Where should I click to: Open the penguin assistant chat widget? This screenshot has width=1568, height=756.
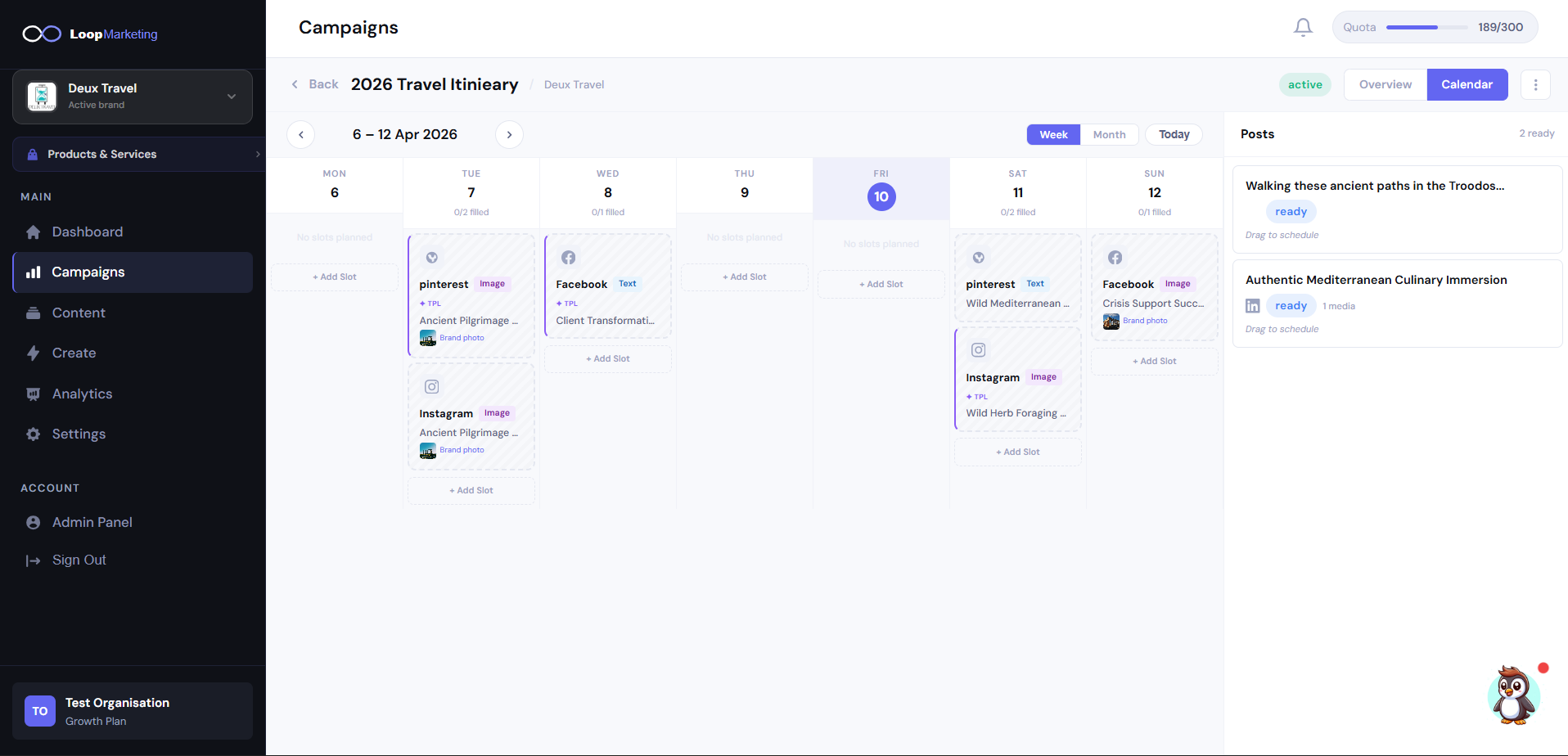(x=1513, y=695)
